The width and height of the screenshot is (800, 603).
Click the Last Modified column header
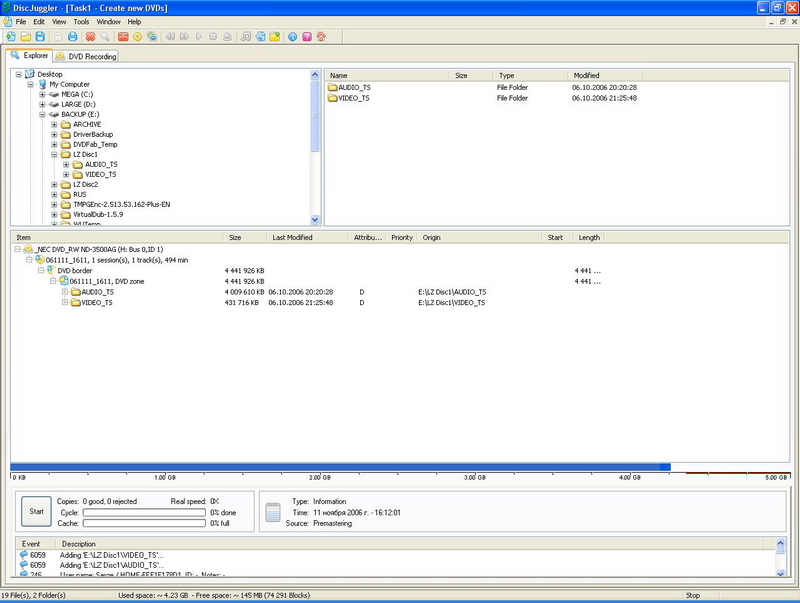306,238
